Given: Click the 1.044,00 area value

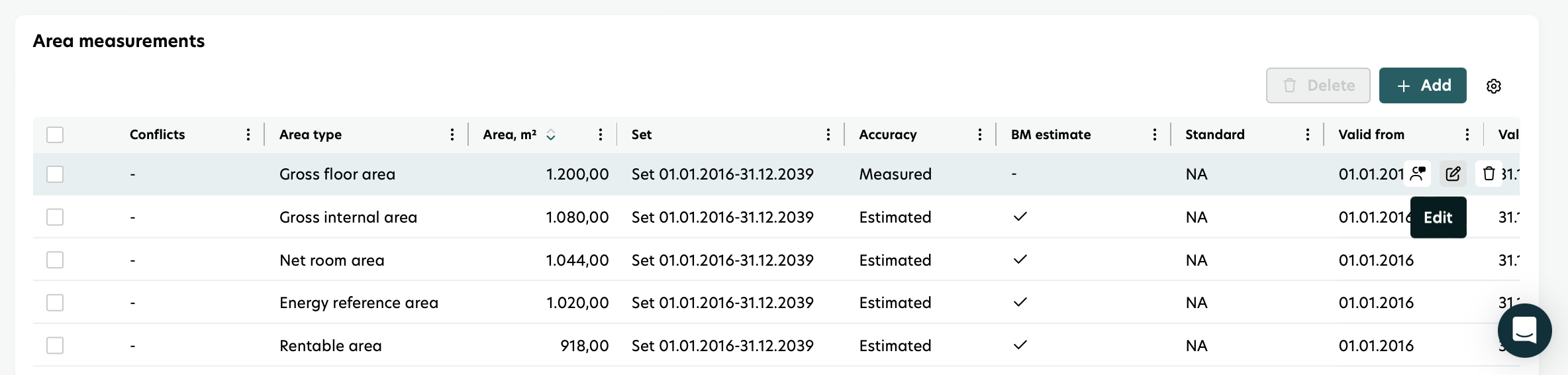Looking at the screenshot, I should (577, 260).
